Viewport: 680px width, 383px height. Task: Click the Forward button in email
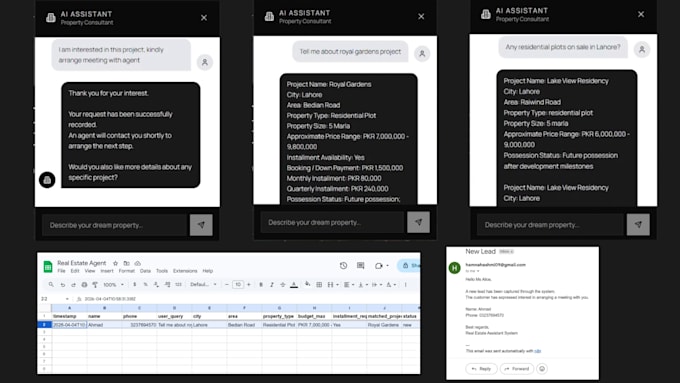[x=517, y=369]
